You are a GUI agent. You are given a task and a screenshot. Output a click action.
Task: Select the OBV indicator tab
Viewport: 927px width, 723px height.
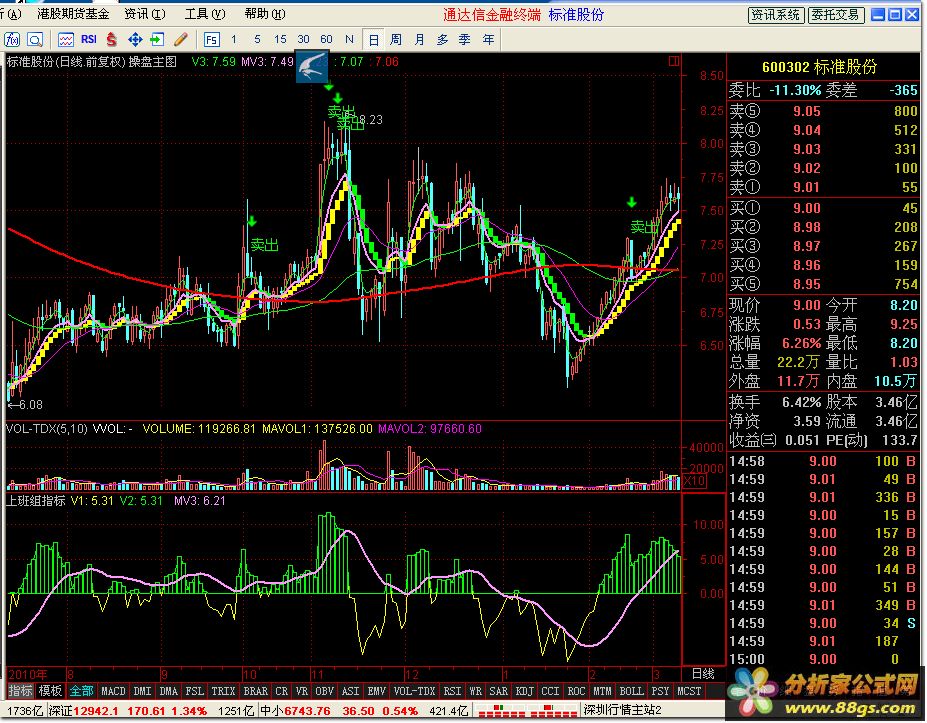point(324,690)
